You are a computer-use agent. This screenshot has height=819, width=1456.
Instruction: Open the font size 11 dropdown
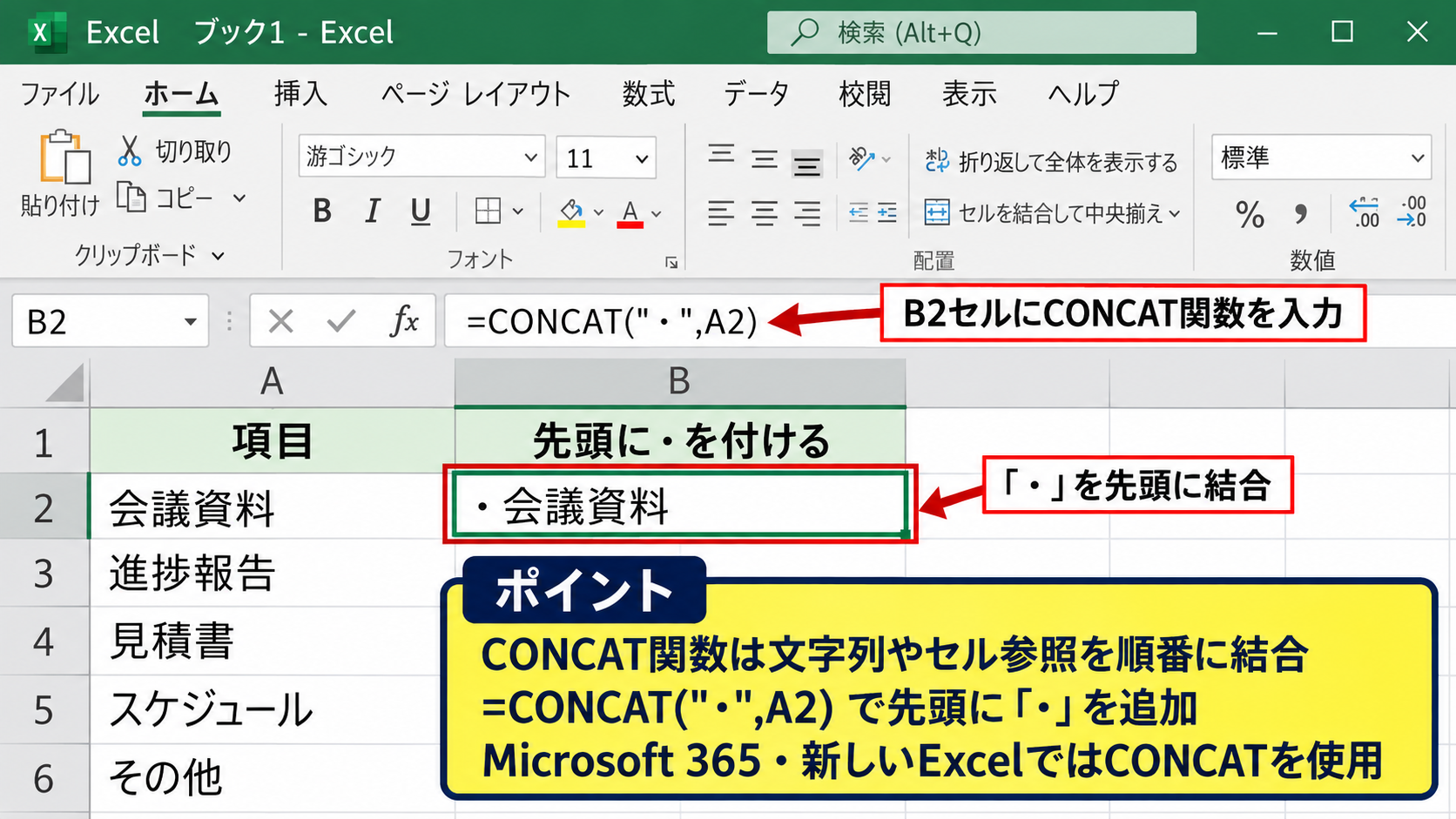(642, 158)
